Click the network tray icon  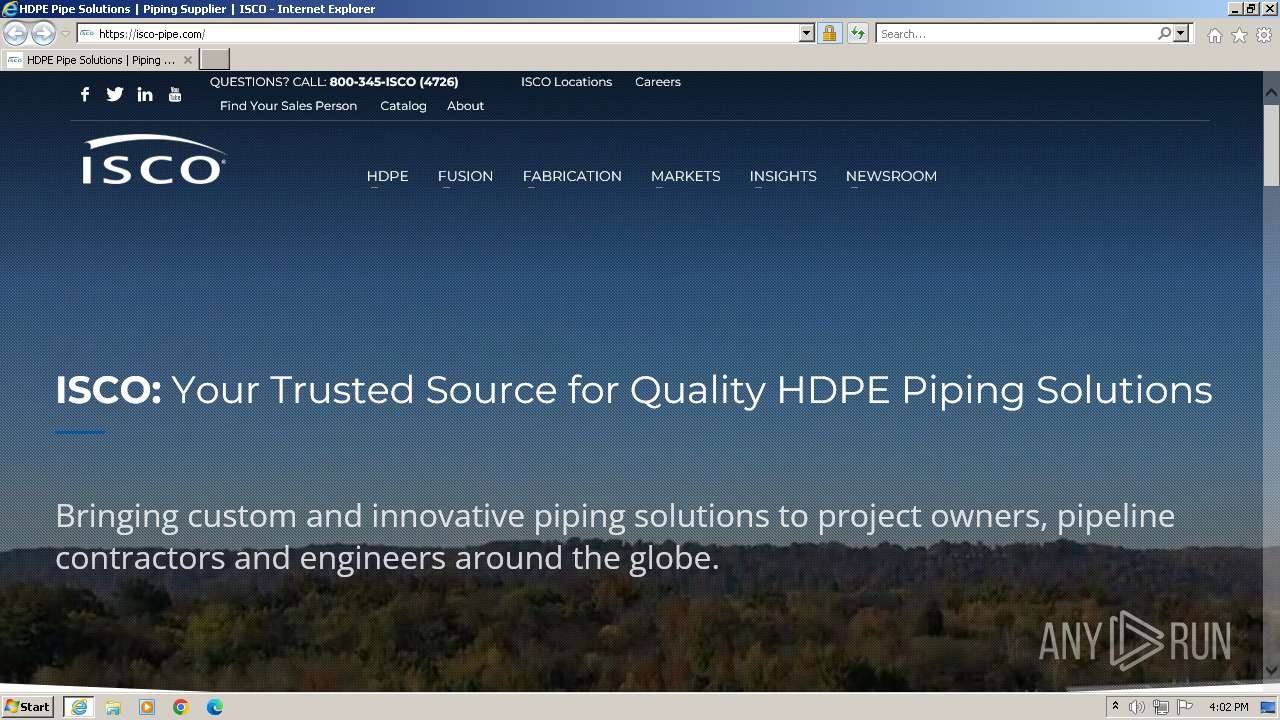click(1161, 707)
